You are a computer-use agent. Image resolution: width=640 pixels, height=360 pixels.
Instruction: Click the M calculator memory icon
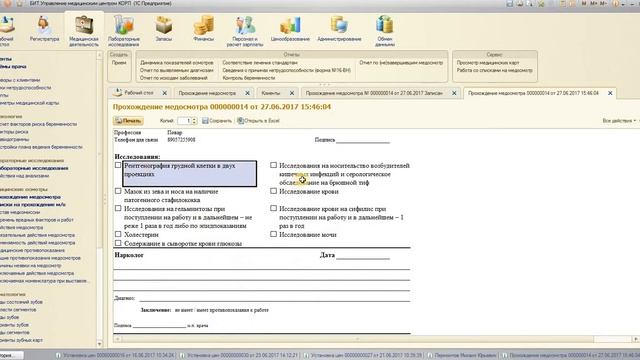[x=584, y=4]
